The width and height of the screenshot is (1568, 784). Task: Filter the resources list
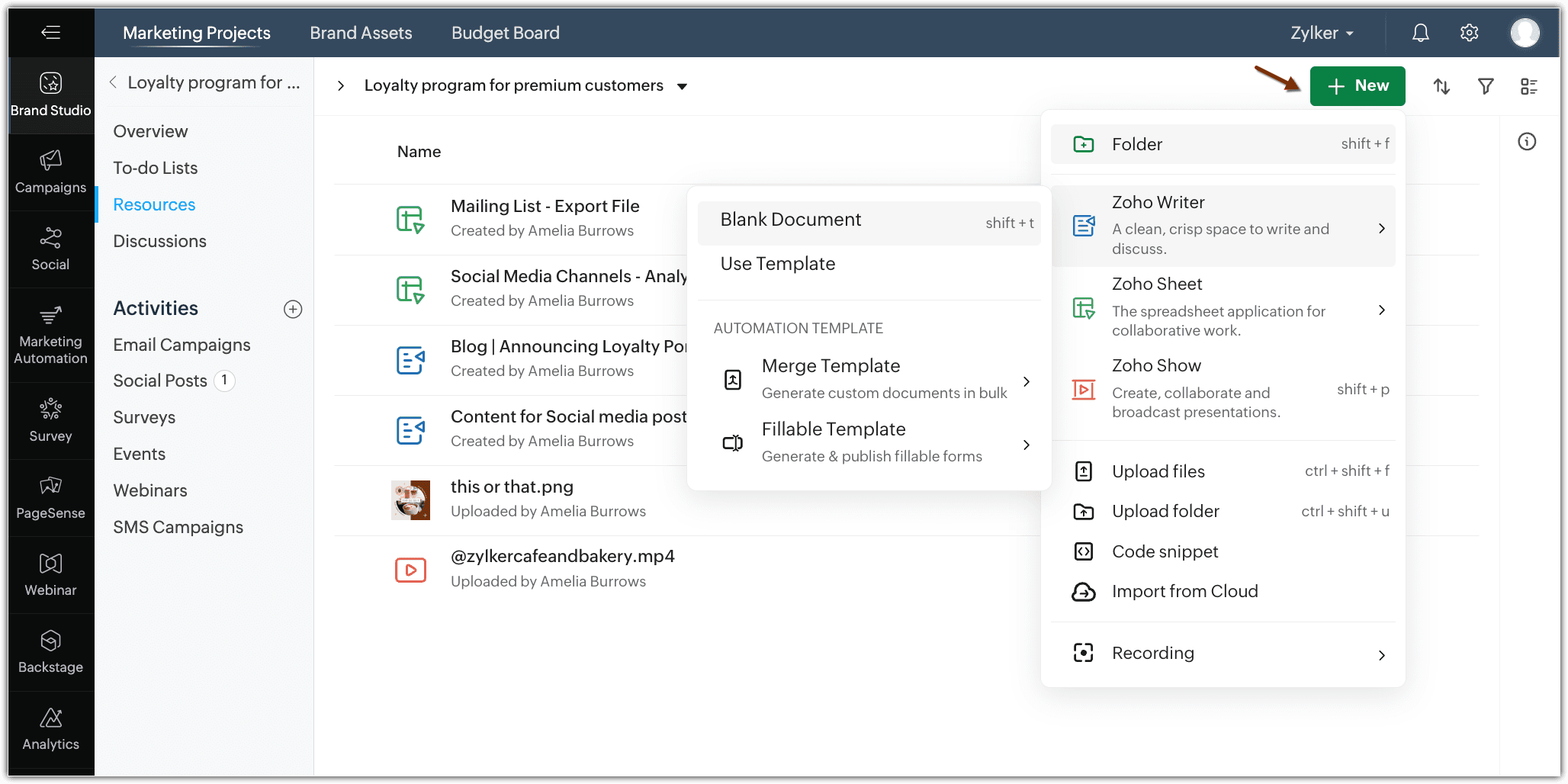1486,86
